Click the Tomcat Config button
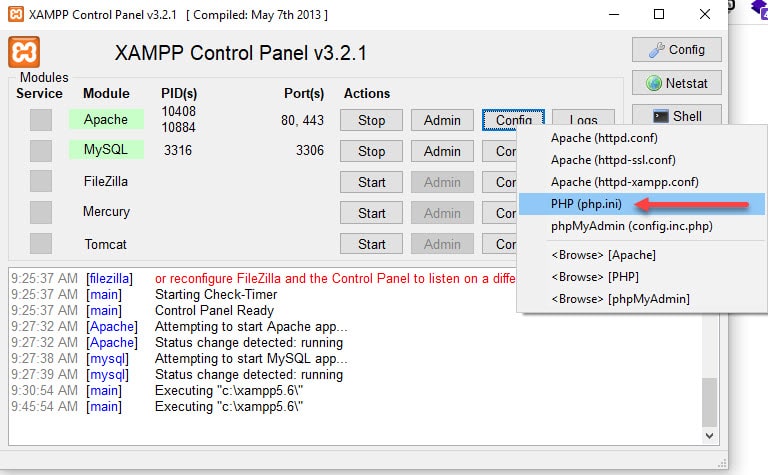Screen dimensions: 768x475 [x=500, y=244]
